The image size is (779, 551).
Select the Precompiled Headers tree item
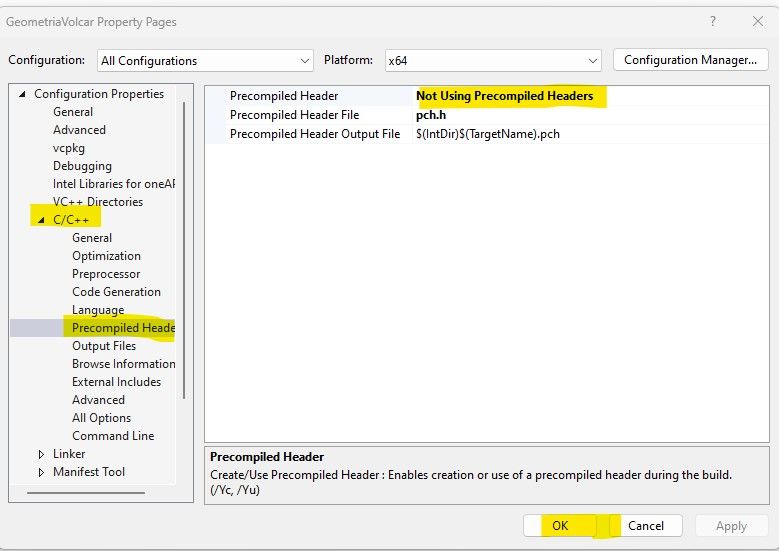(123, 328)
